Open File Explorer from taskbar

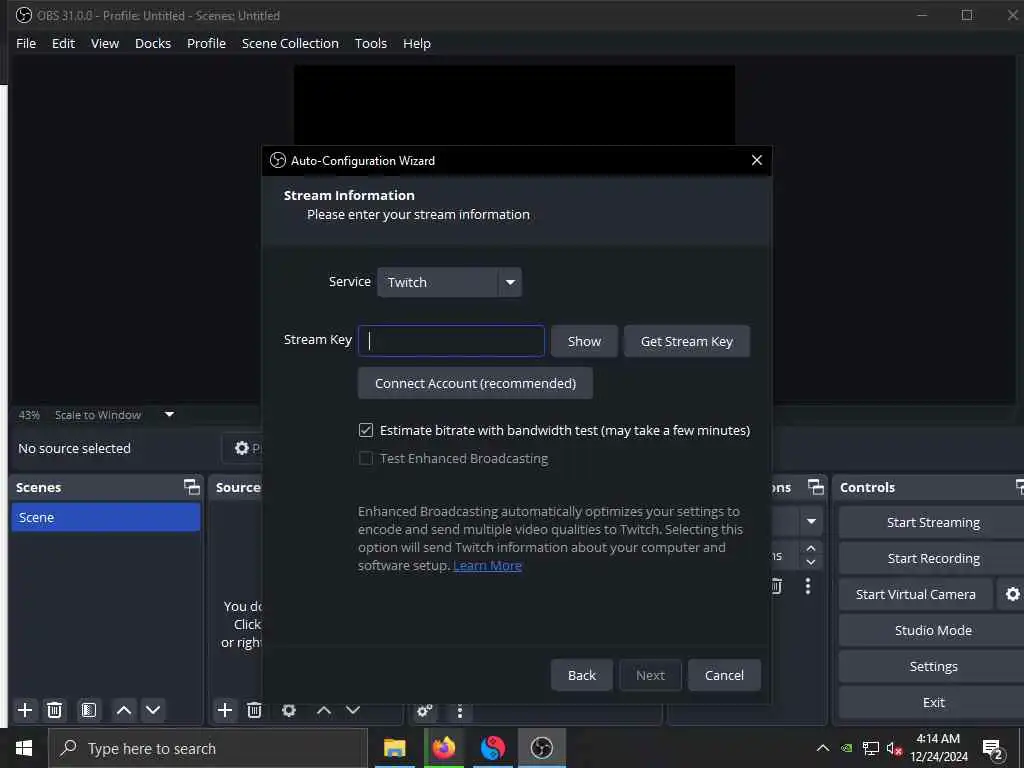point(394,748)
